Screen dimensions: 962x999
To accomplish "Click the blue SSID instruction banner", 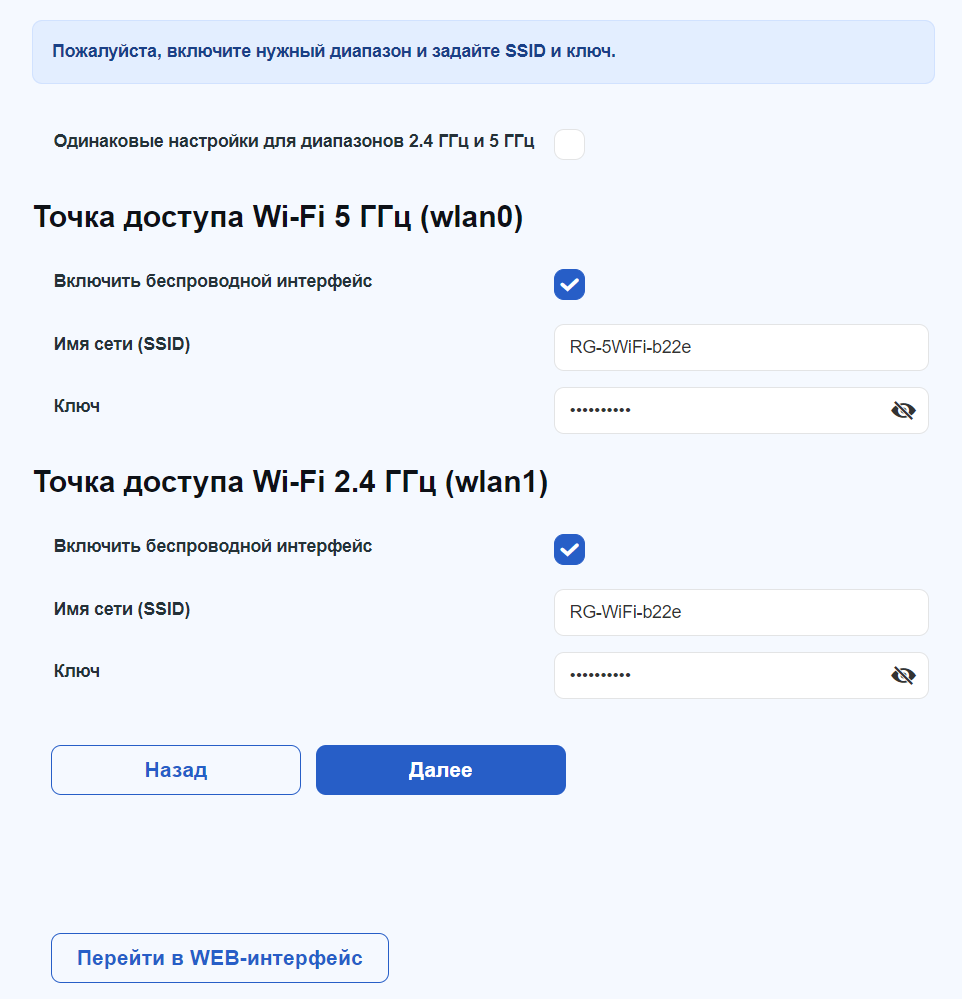I will (483, 51).
